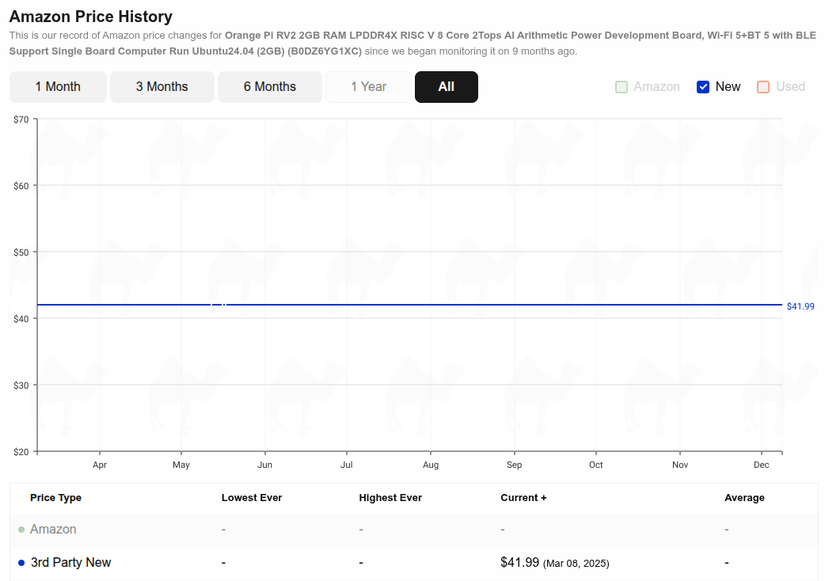Click the Average column header
The width and height of the screenshot is (825, 581).
point(744,497)
